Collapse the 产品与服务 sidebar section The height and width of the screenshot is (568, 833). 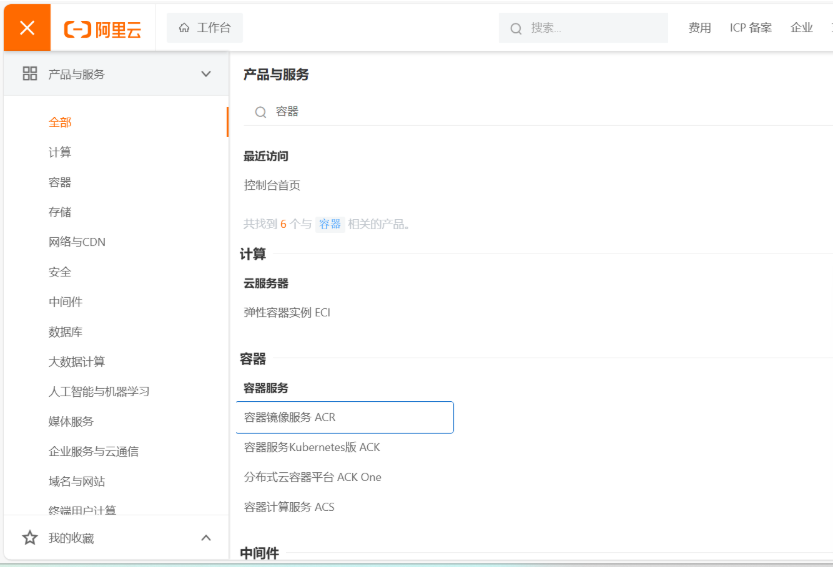point(206,74)
